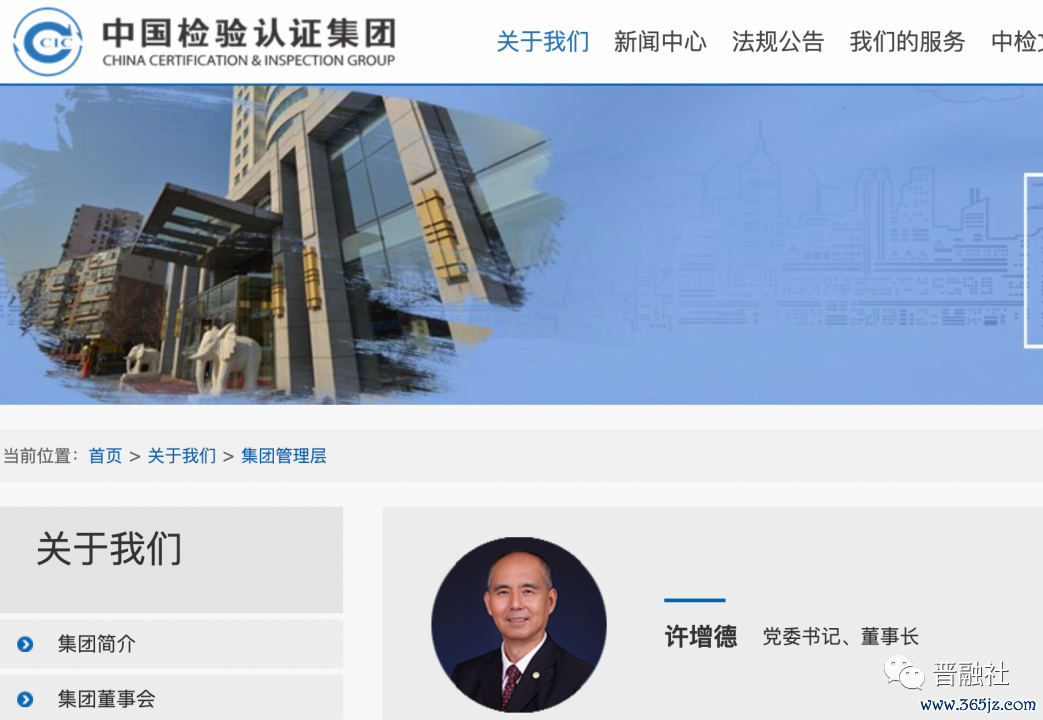The image size is (1043, 720).
Task: Open the 关于我们 navigation menu
Action: pyautogui.click(x=543, y=42)
